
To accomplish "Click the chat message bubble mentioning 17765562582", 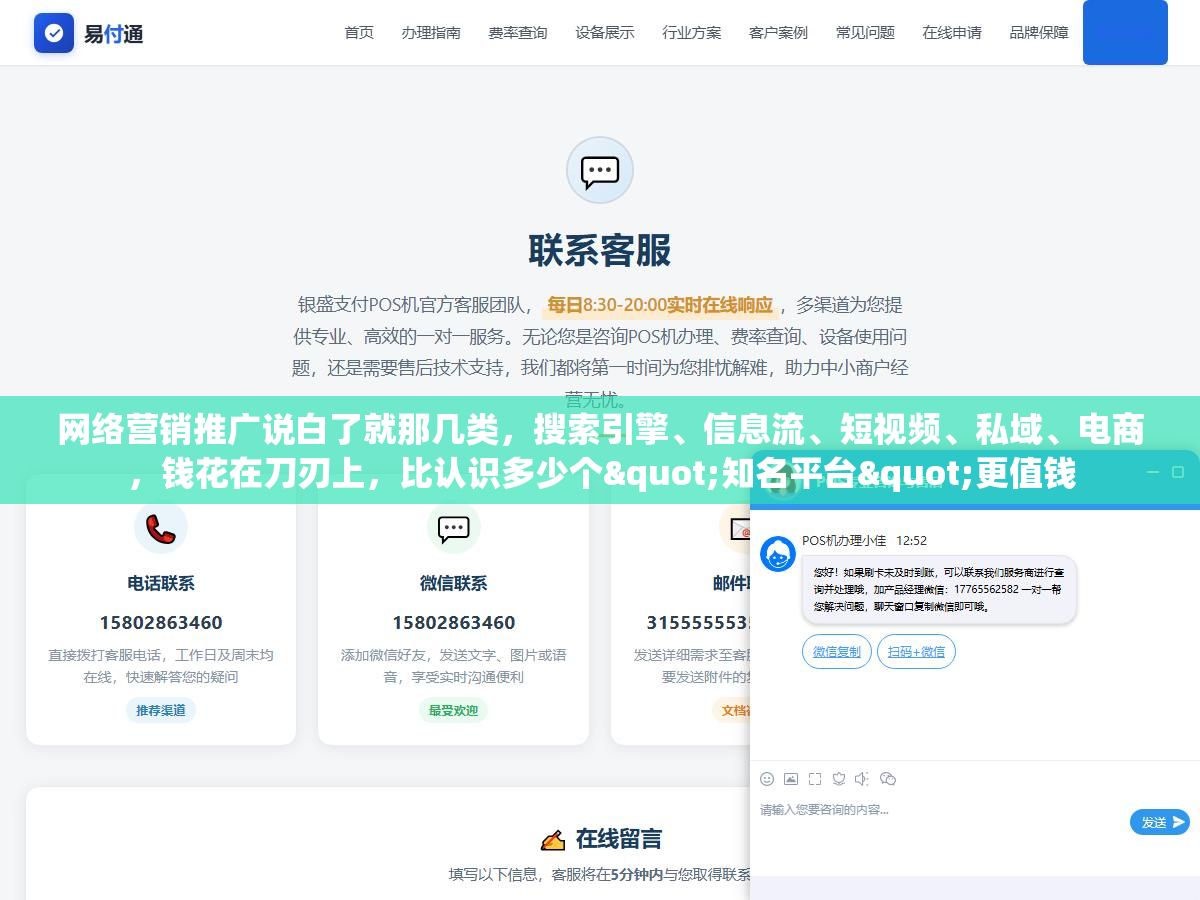I will pyautogui.click(x=938, y=589).
